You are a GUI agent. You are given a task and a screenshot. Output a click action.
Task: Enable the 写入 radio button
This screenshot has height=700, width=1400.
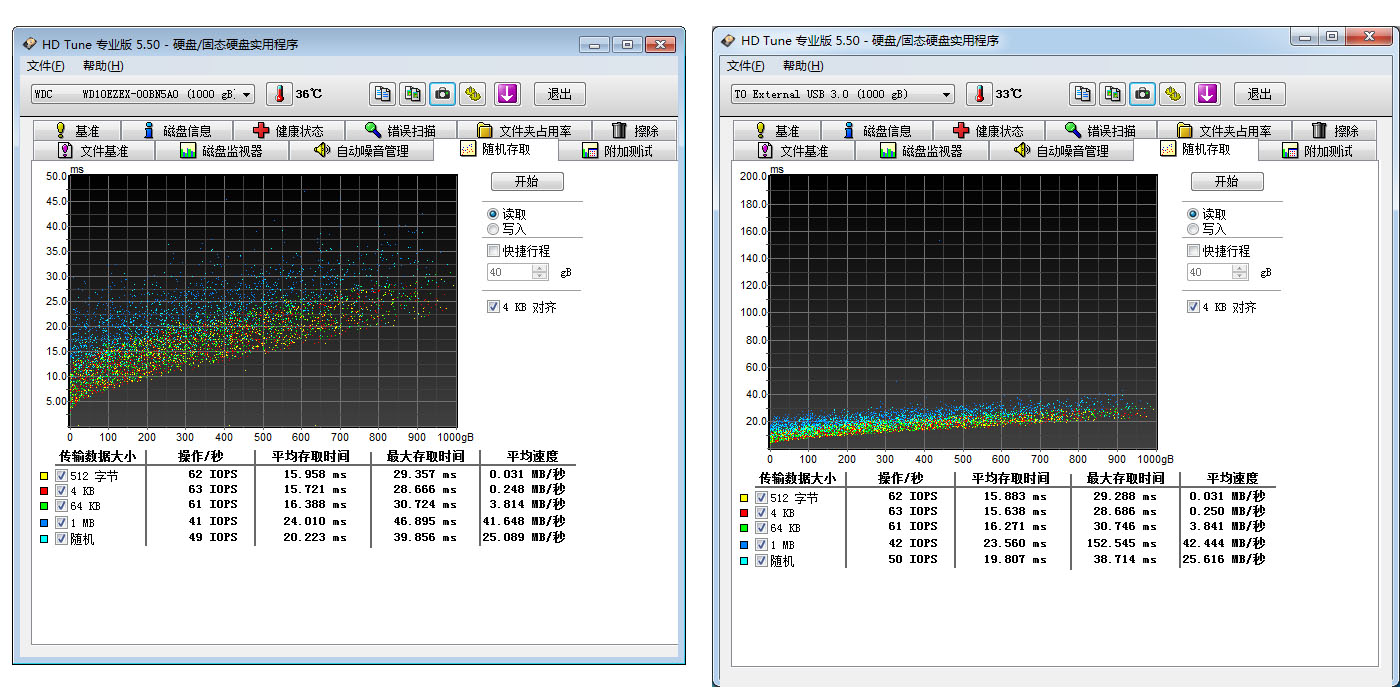tap(493, 229)
